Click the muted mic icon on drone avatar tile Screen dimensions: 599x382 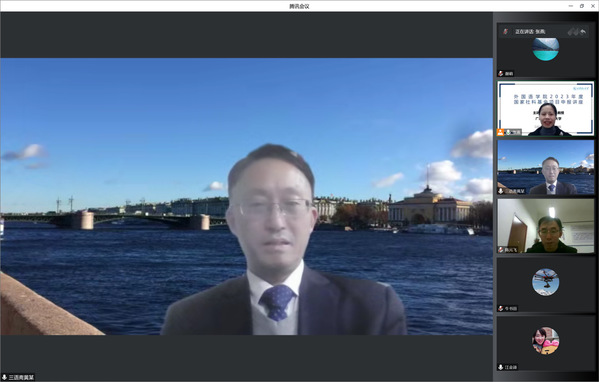(501, 308)
